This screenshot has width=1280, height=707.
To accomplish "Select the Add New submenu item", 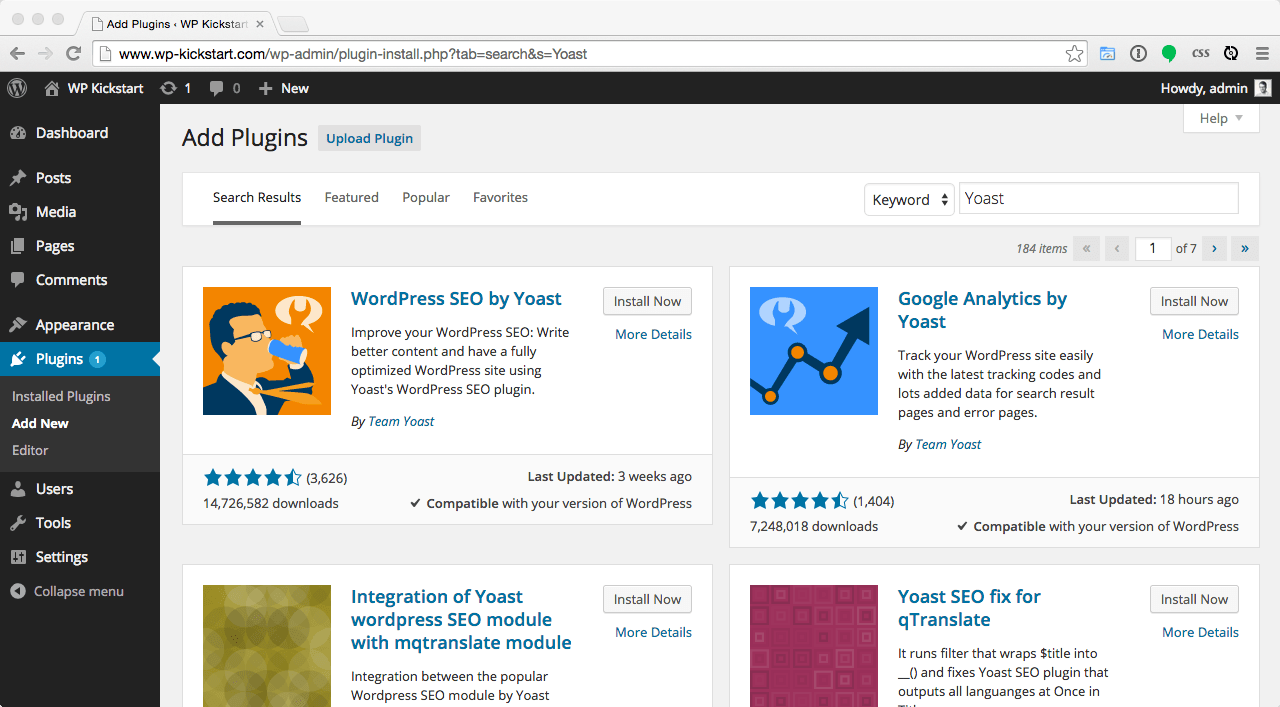I will coord(40,423).
